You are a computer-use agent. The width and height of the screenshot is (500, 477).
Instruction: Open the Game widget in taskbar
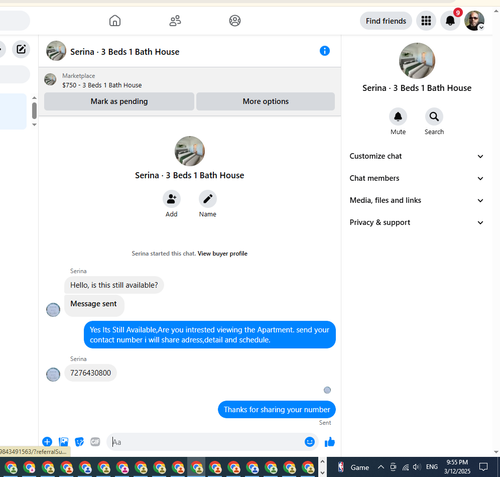click(x=354, y=467)
